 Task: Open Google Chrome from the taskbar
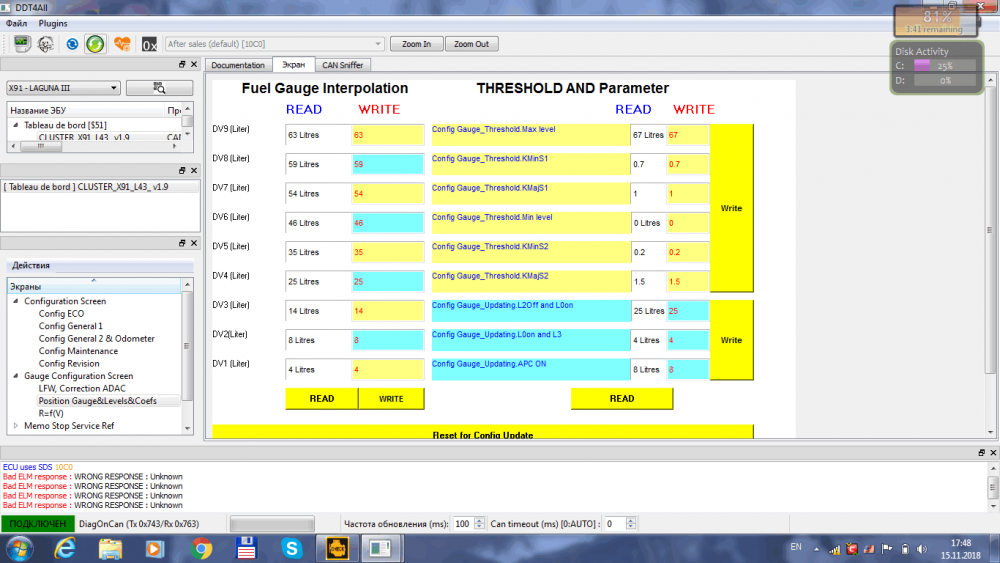(201, 548)
